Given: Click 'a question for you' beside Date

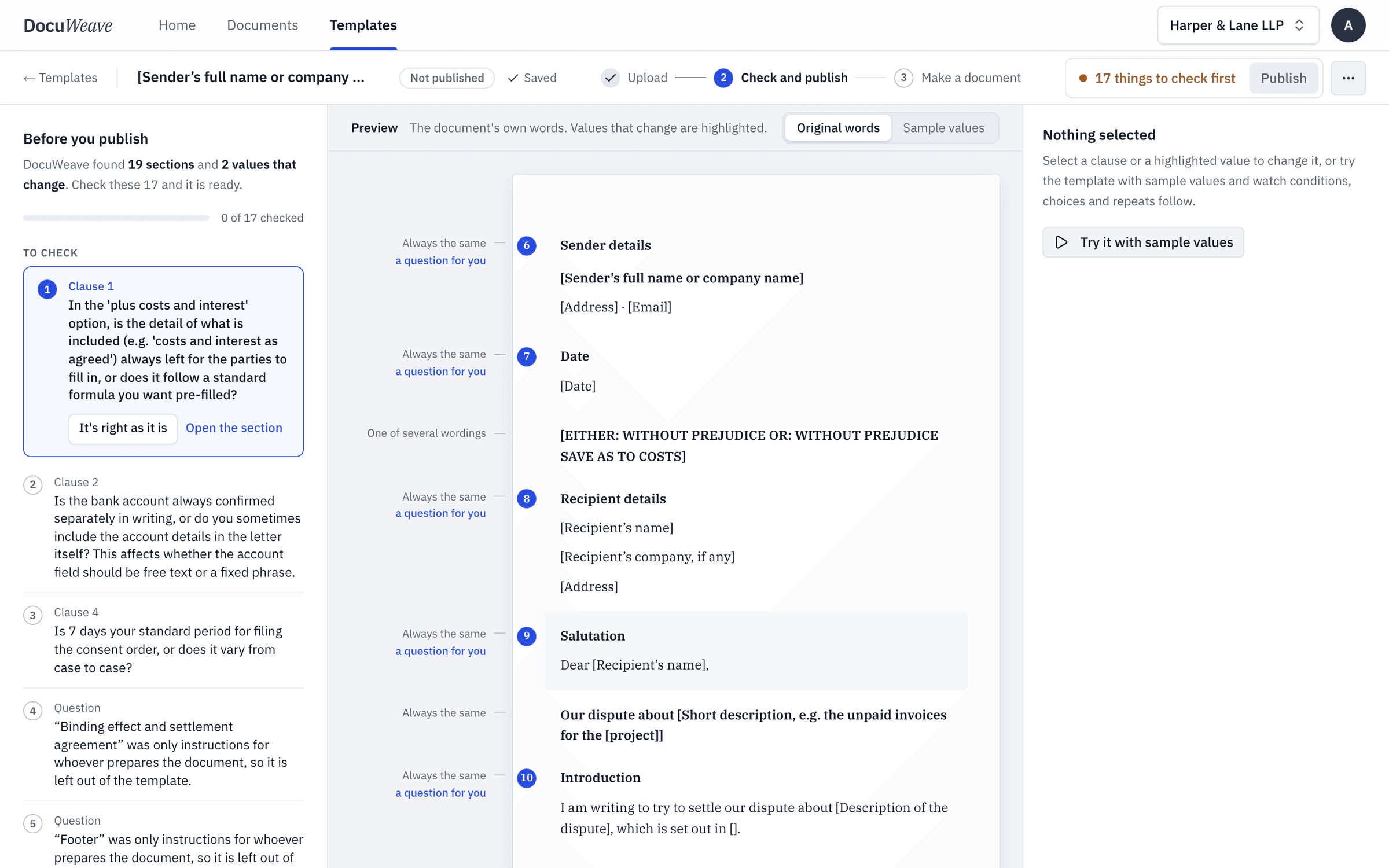Looking at the screenshot, I should [440, 372].
